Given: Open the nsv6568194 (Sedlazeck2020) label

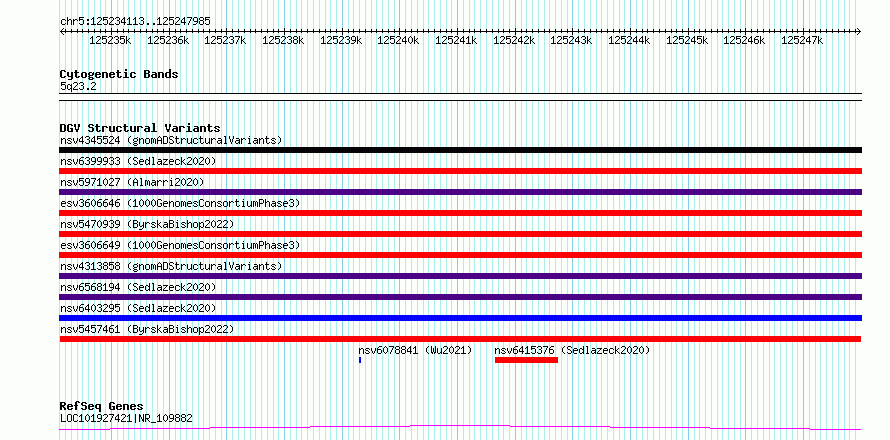Looking at the screenshot, I should (x=138, y=287).
